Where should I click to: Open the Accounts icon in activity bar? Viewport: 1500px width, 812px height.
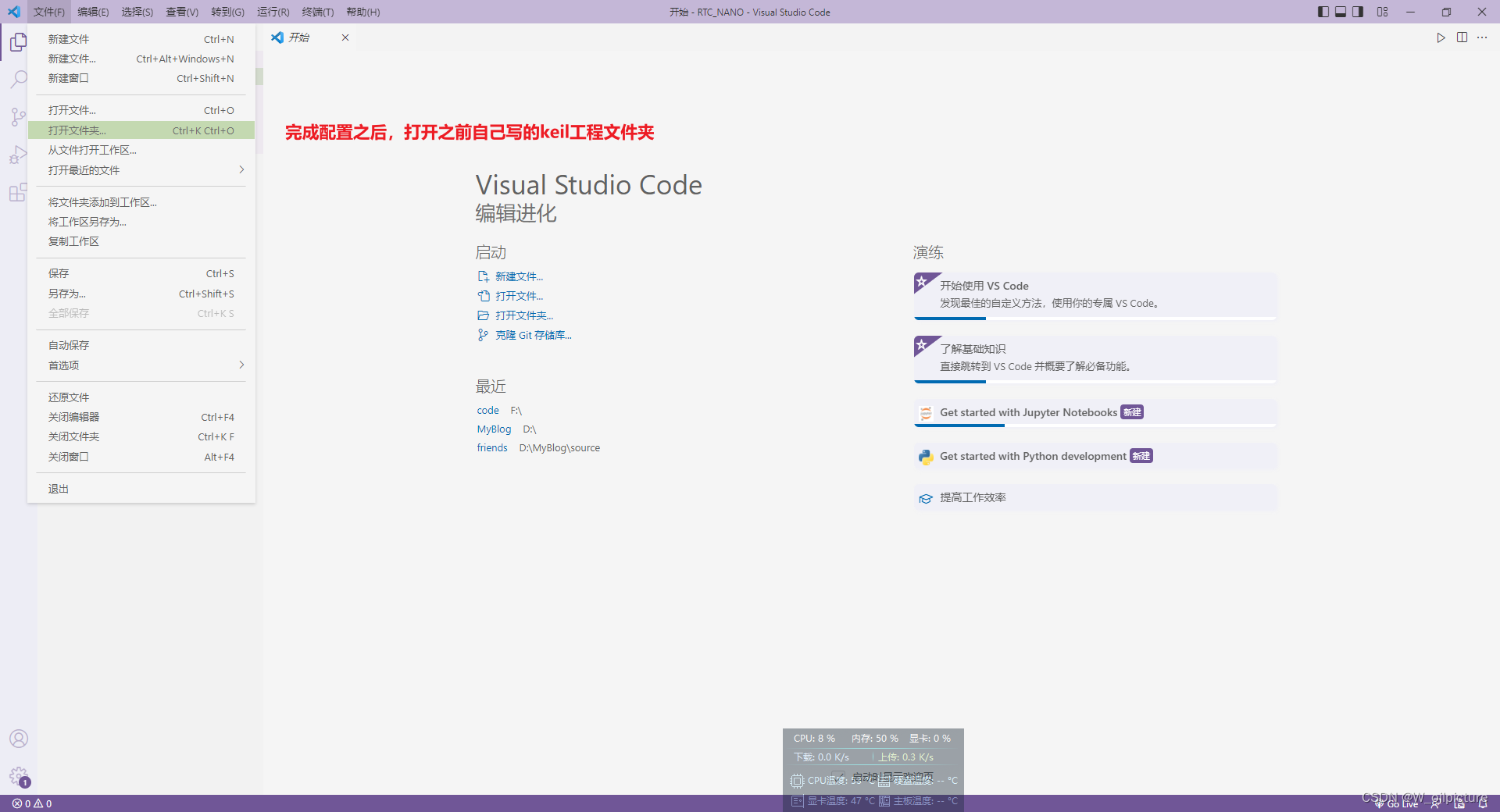(x=19, y=739)
